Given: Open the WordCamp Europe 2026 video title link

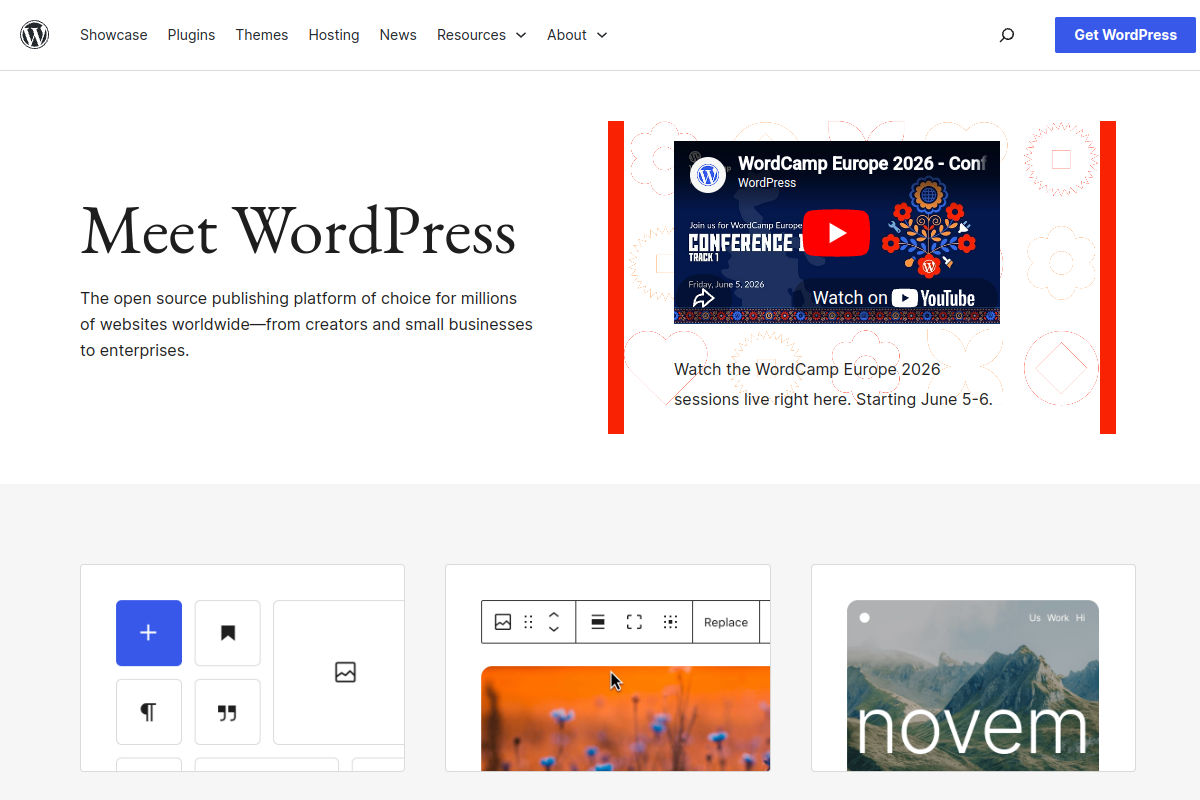Looking at the screenshot, I should (862, 164).
